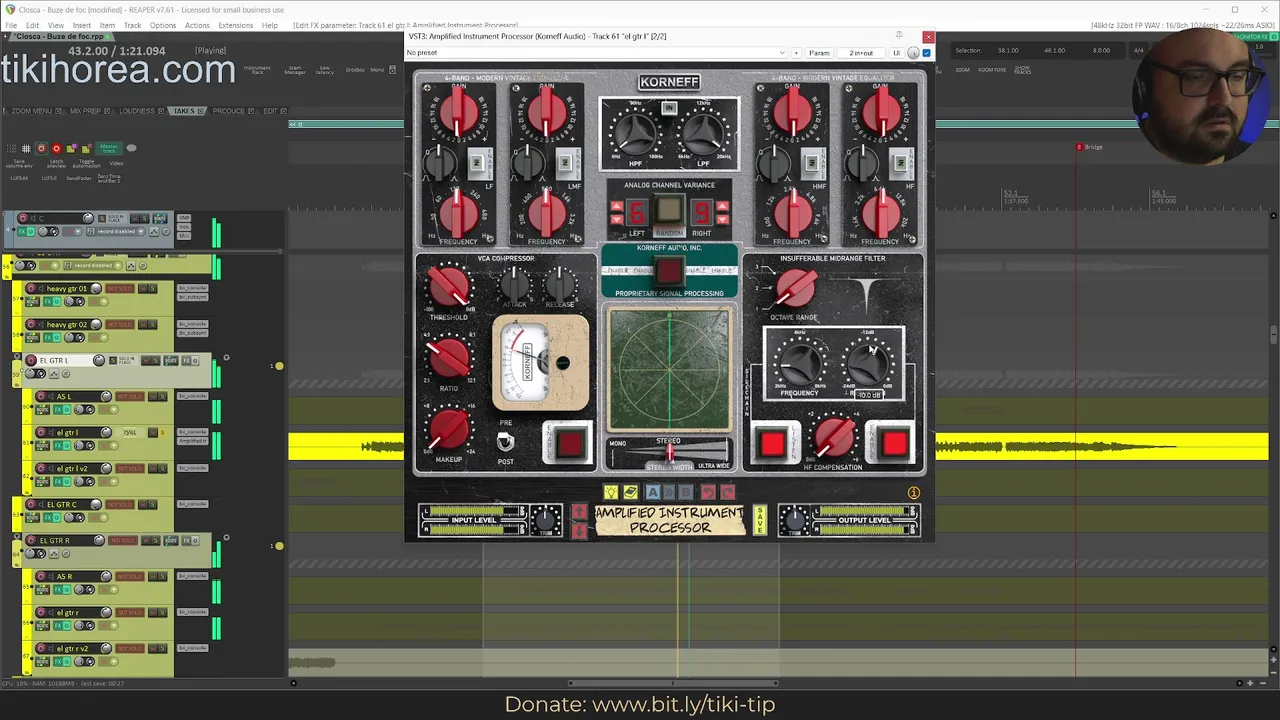The height and width of the screenshot is (720, 1280).
Task: Toggle the HMF band ENABLE switch
Action: [812, 162]
